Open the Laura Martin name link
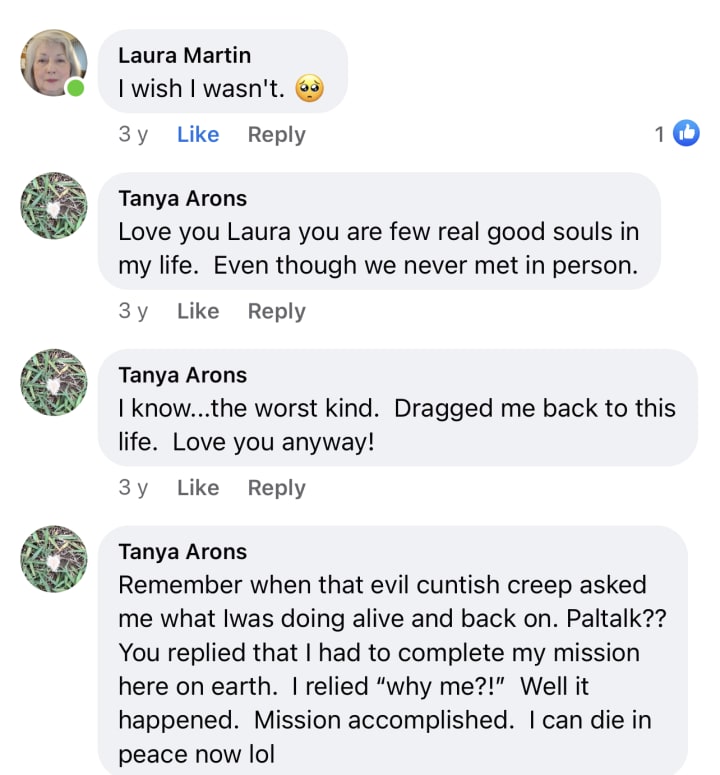 (184, 55)
